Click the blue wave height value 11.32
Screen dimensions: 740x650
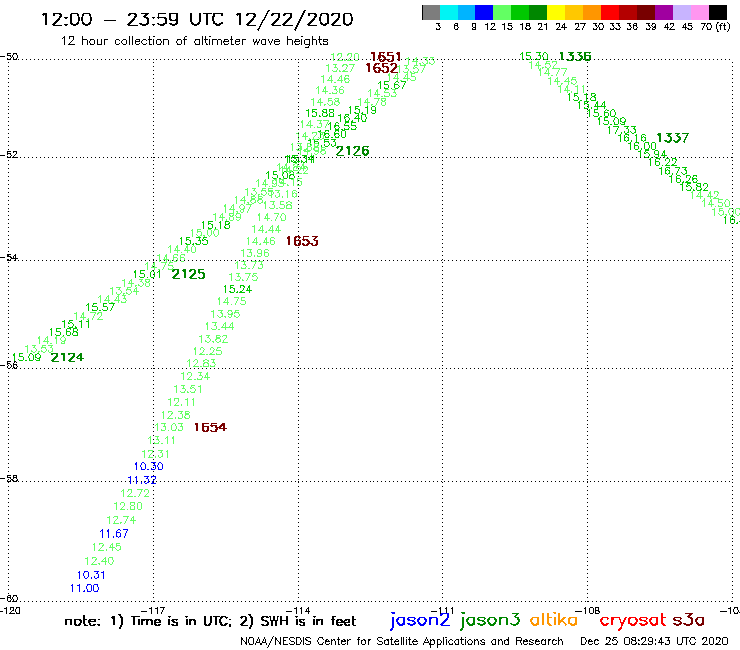point(142,480)
